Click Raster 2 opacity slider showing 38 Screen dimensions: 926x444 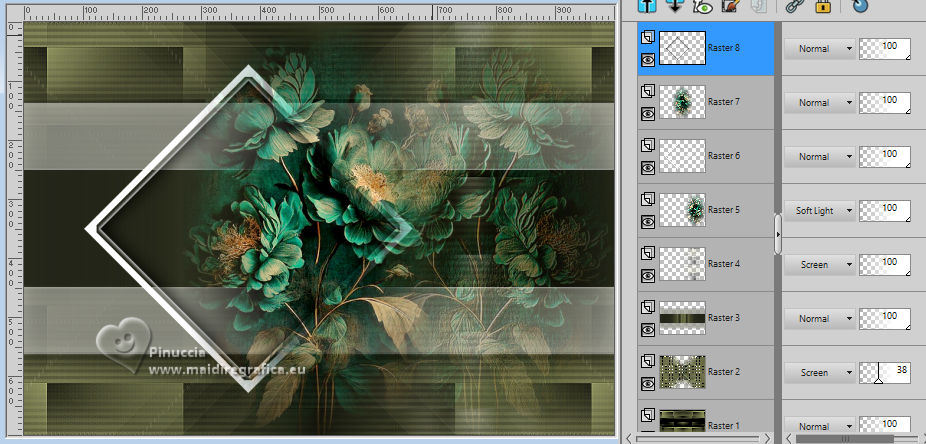885,373
